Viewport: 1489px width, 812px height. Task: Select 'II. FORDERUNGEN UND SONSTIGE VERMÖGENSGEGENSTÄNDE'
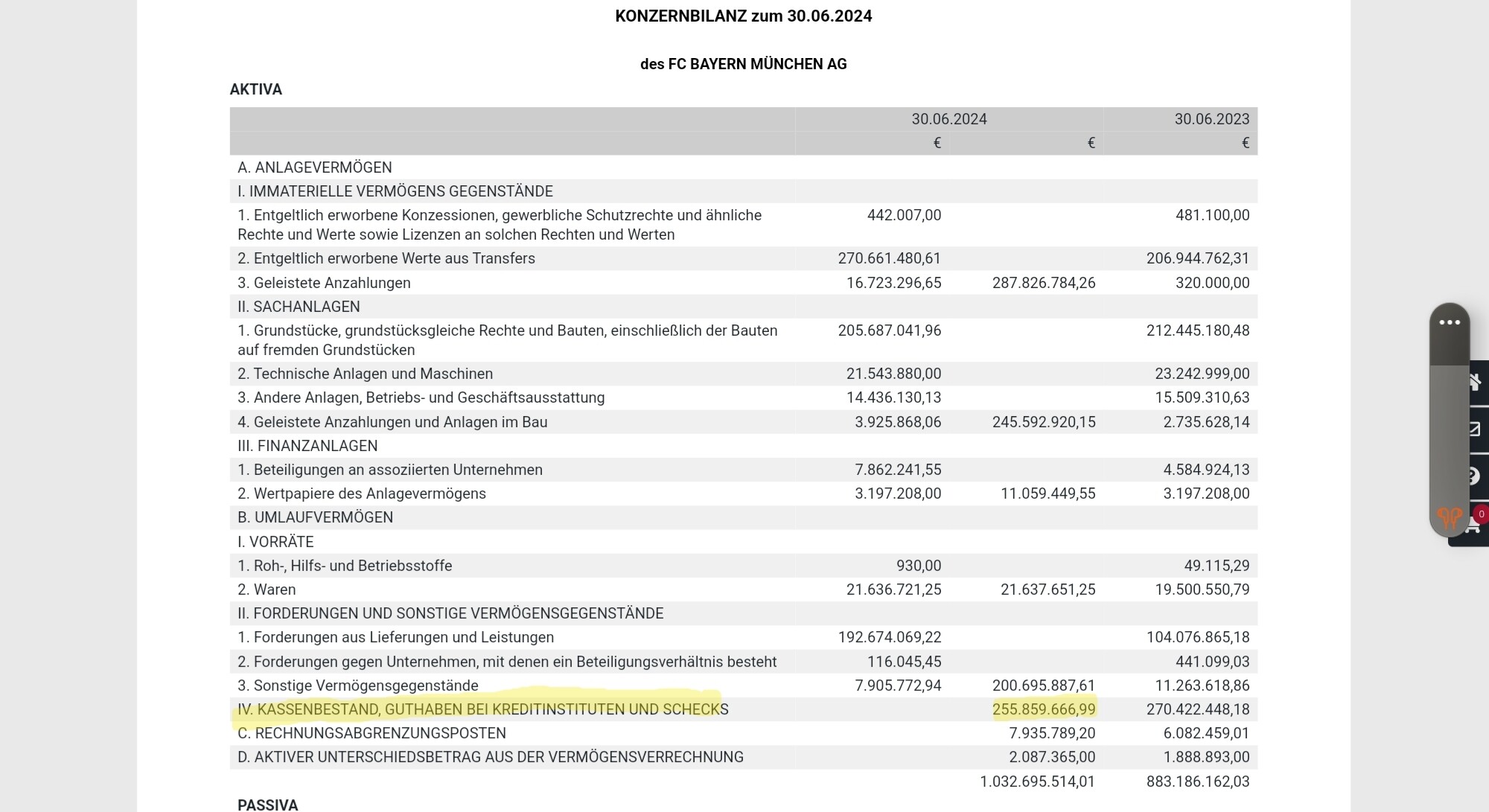pos(450,613)
